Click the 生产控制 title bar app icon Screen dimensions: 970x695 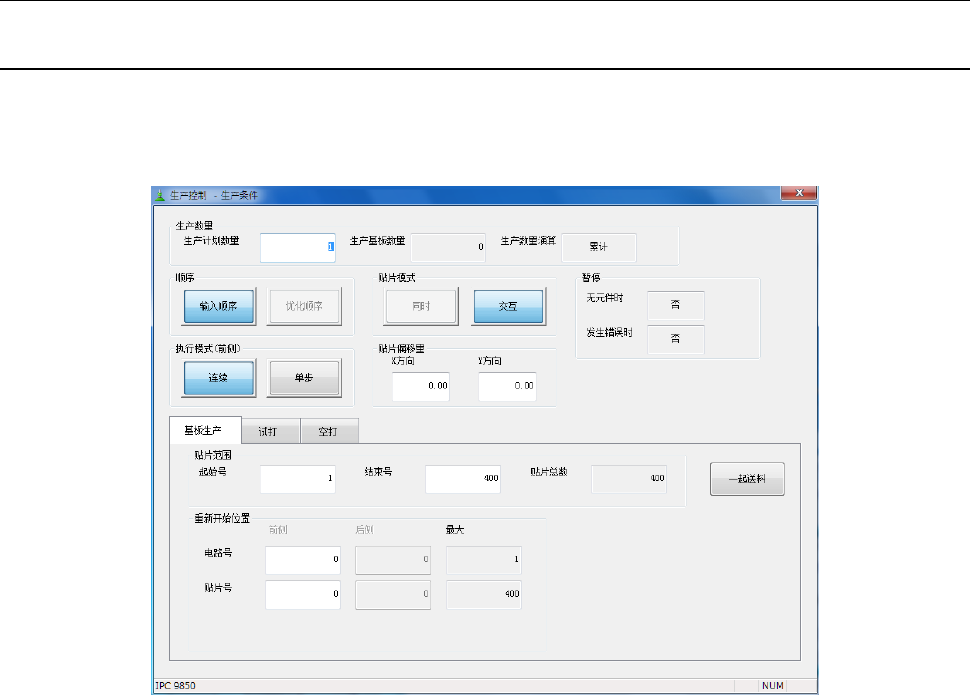(160, 195)
